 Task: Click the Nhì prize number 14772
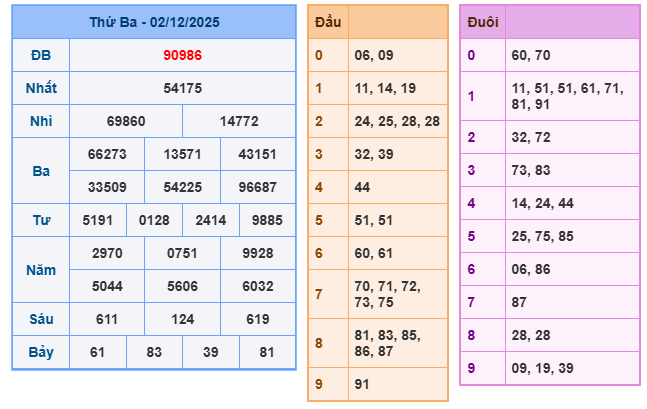pos(239,121)
